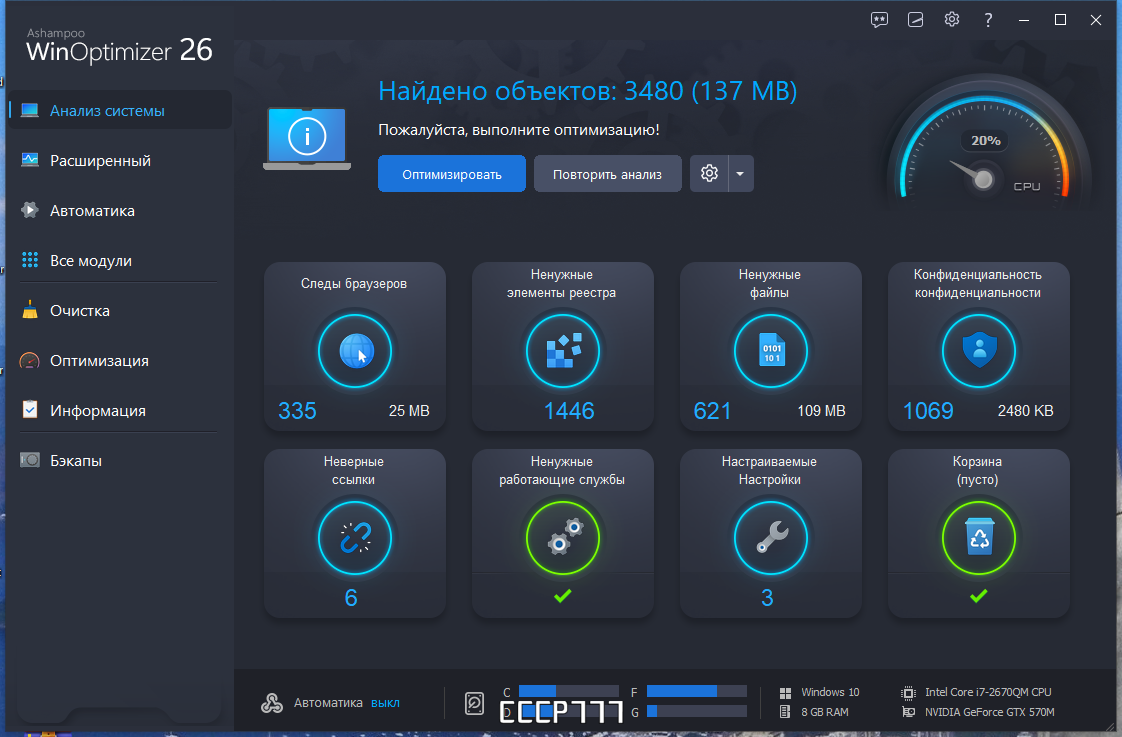Open Расширенный section in sidebar

point(120,160)
